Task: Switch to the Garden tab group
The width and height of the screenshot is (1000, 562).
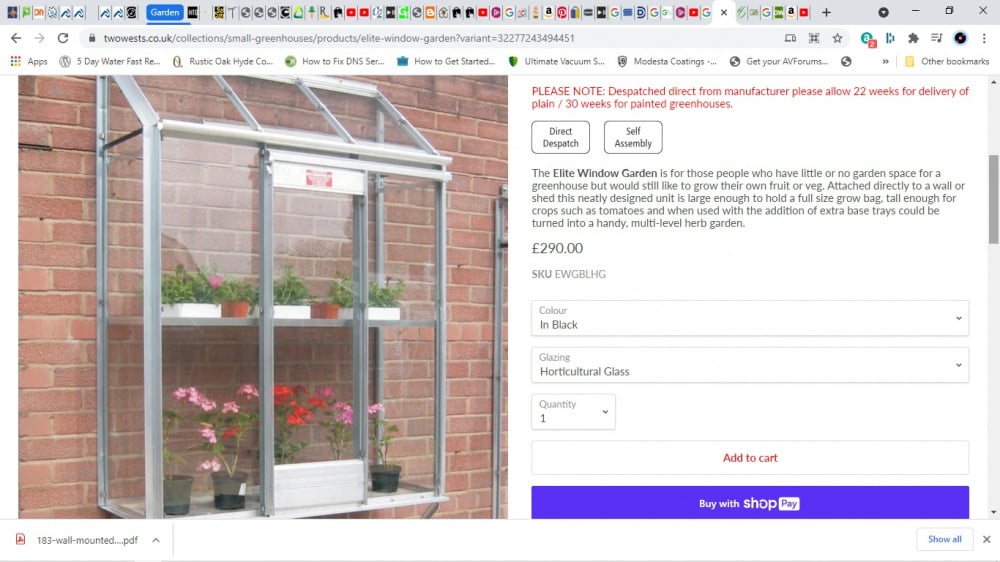Action: pos(165,12)
